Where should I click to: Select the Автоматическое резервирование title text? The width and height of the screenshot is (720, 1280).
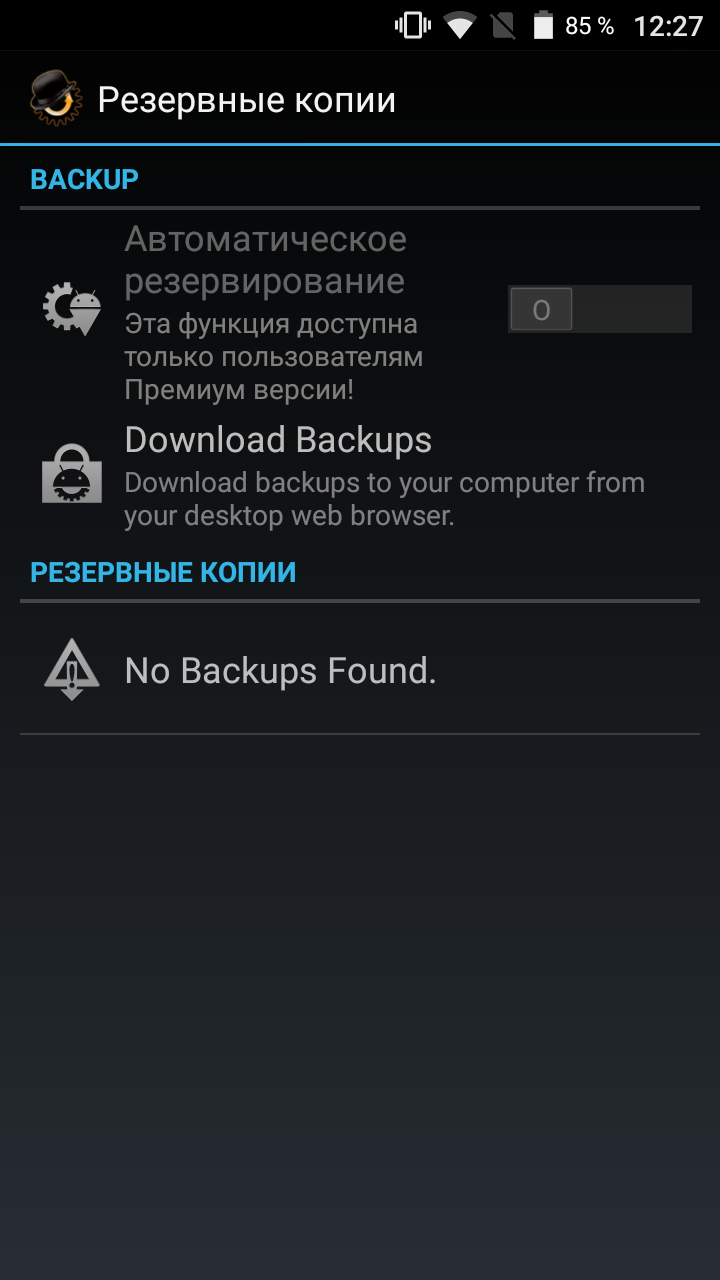pos(265,260)
